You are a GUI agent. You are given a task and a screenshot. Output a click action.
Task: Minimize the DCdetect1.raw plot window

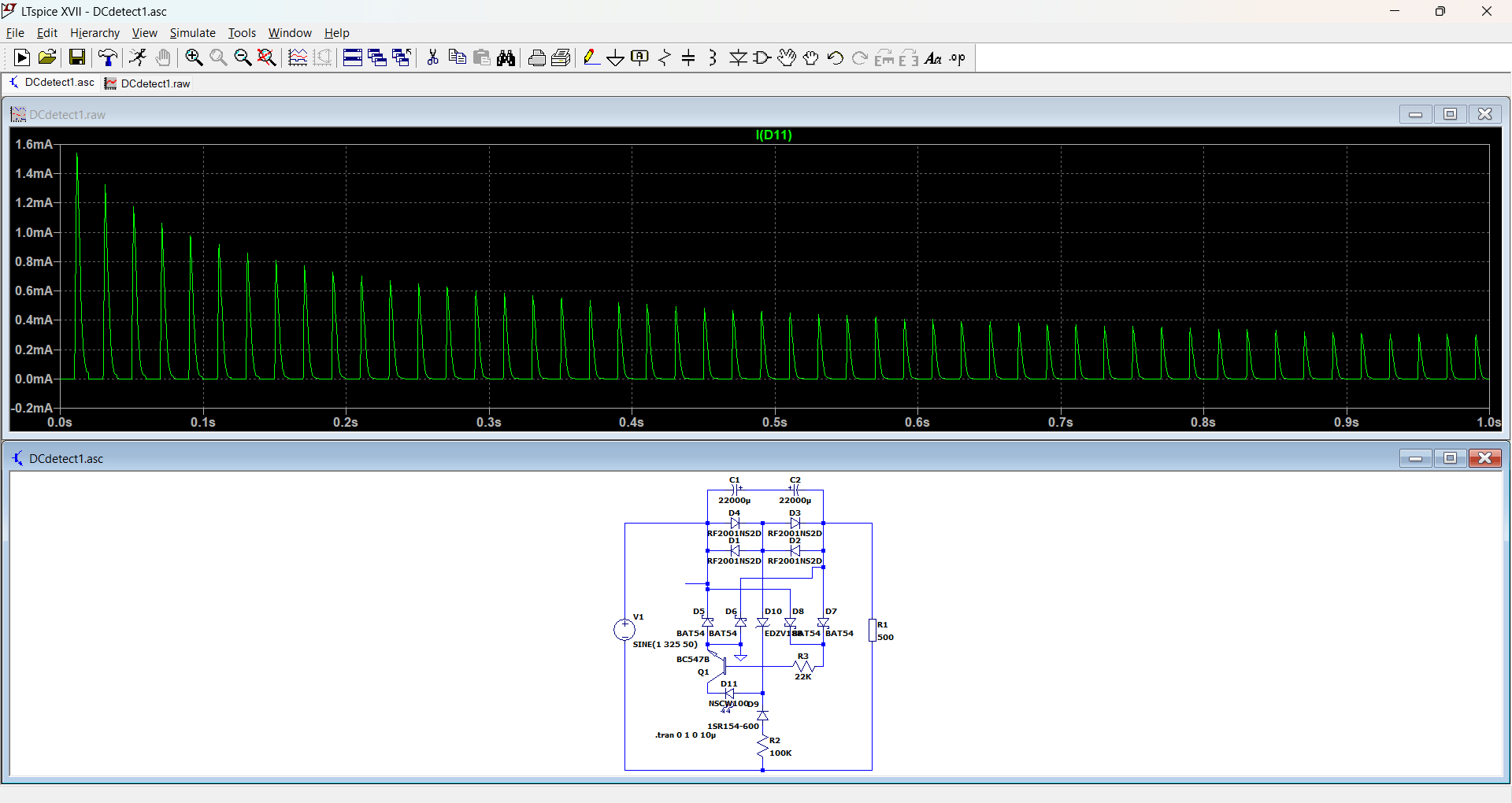(x=1415, y=114)
